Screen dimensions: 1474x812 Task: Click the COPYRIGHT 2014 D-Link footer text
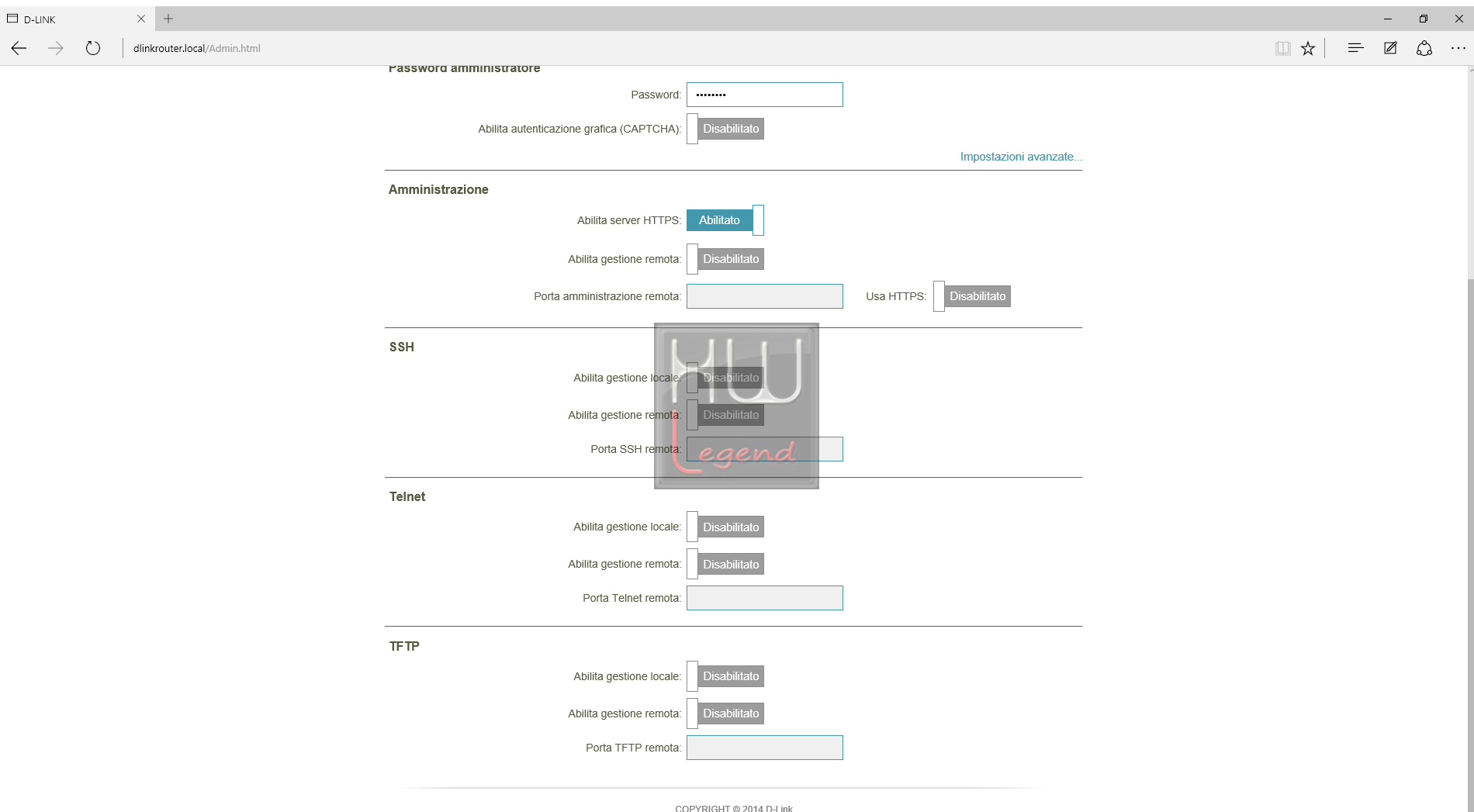click(x=734, y=808)
